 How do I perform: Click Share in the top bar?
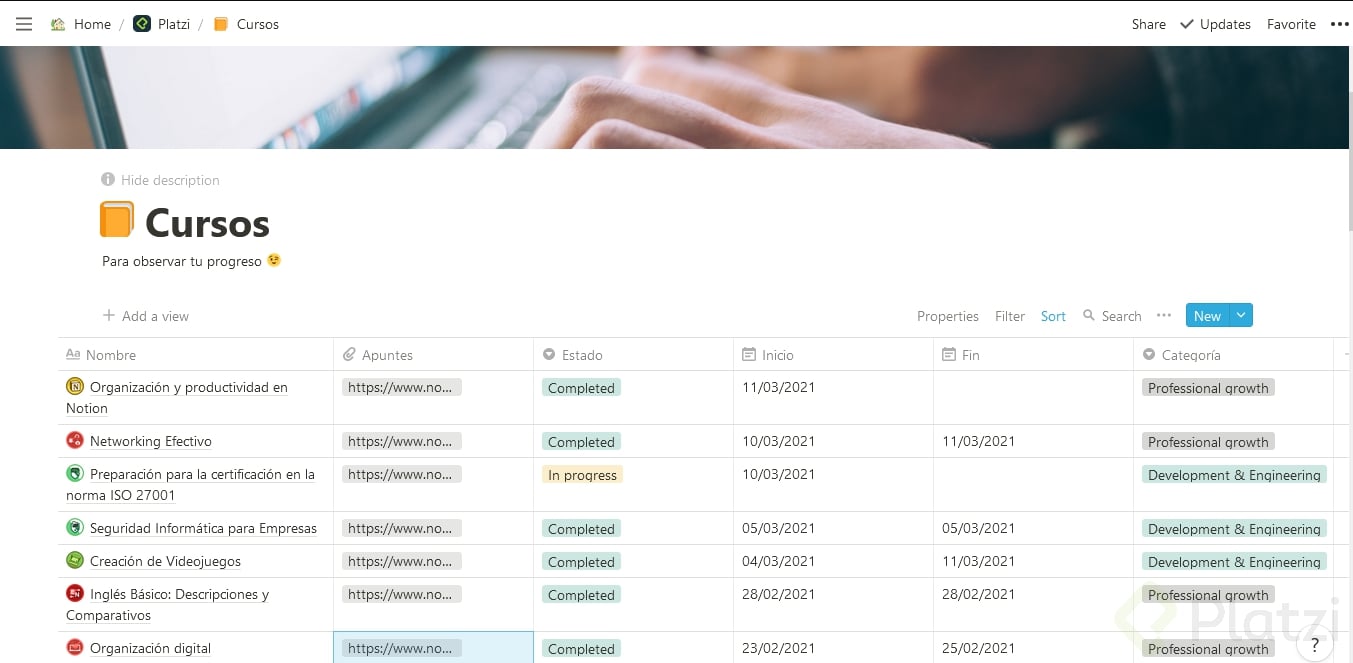pos(1148,24)
